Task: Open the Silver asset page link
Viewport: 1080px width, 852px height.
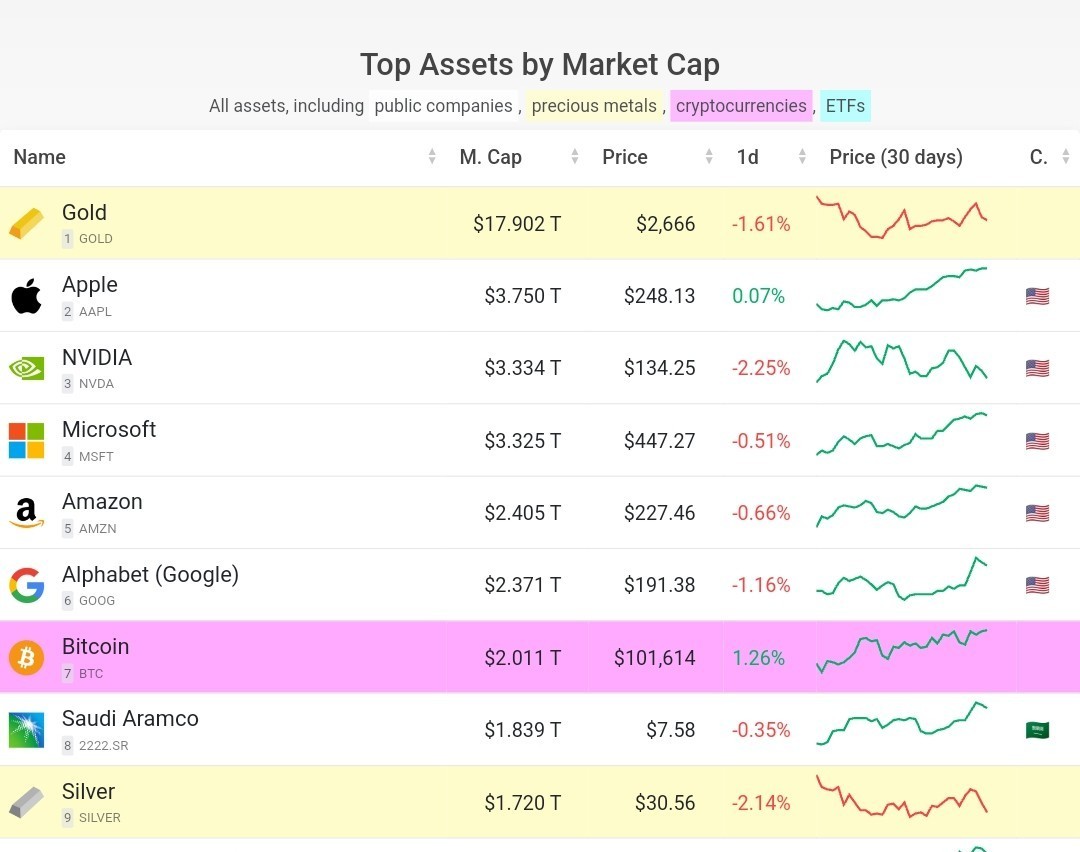Action: point(88,791)
